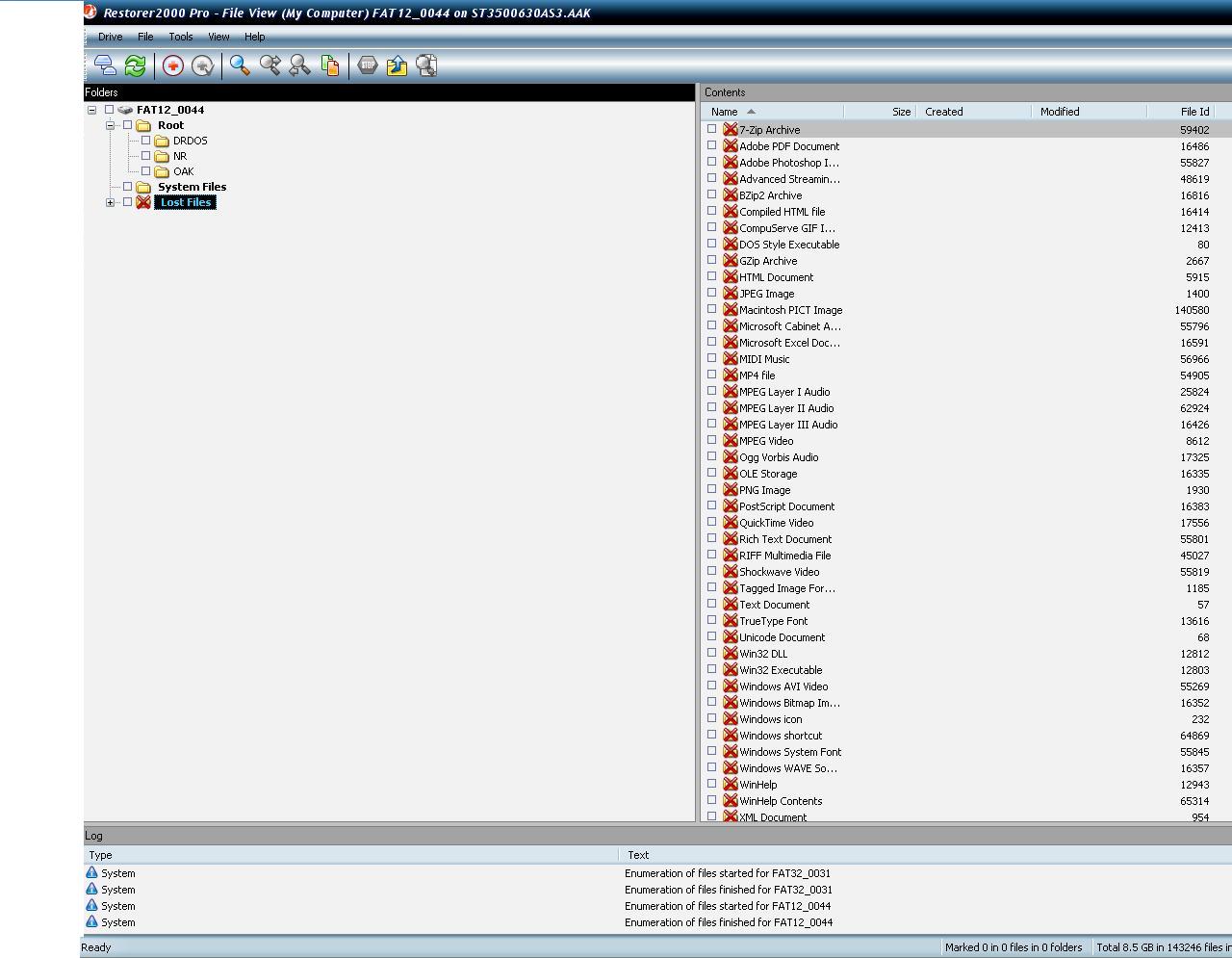The image size is (1232, 958).
Task: Click the MP4 file deleted-file icon
Action: 731,375
